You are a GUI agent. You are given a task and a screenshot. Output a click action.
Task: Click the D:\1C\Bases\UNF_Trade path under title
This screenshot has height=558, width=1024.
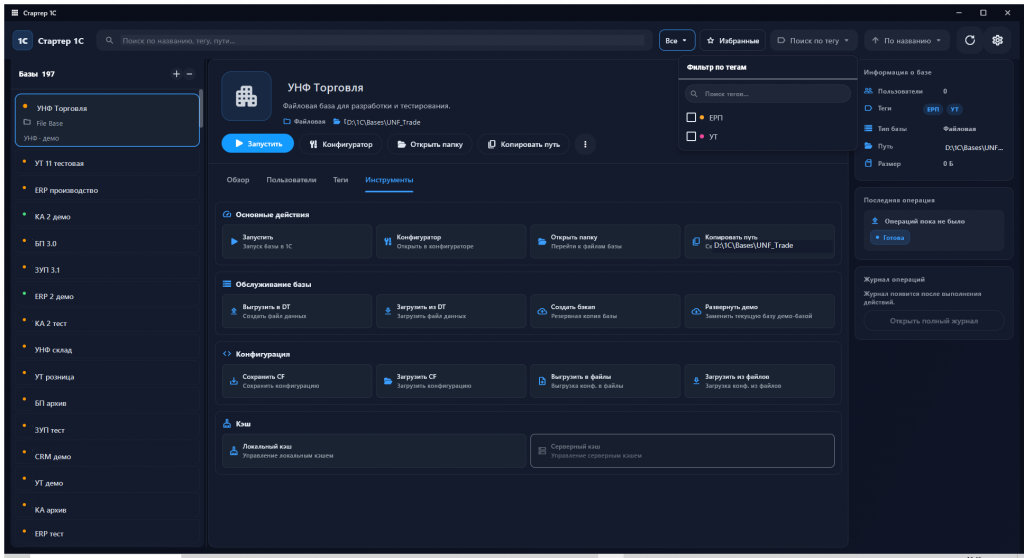point(382,122)
